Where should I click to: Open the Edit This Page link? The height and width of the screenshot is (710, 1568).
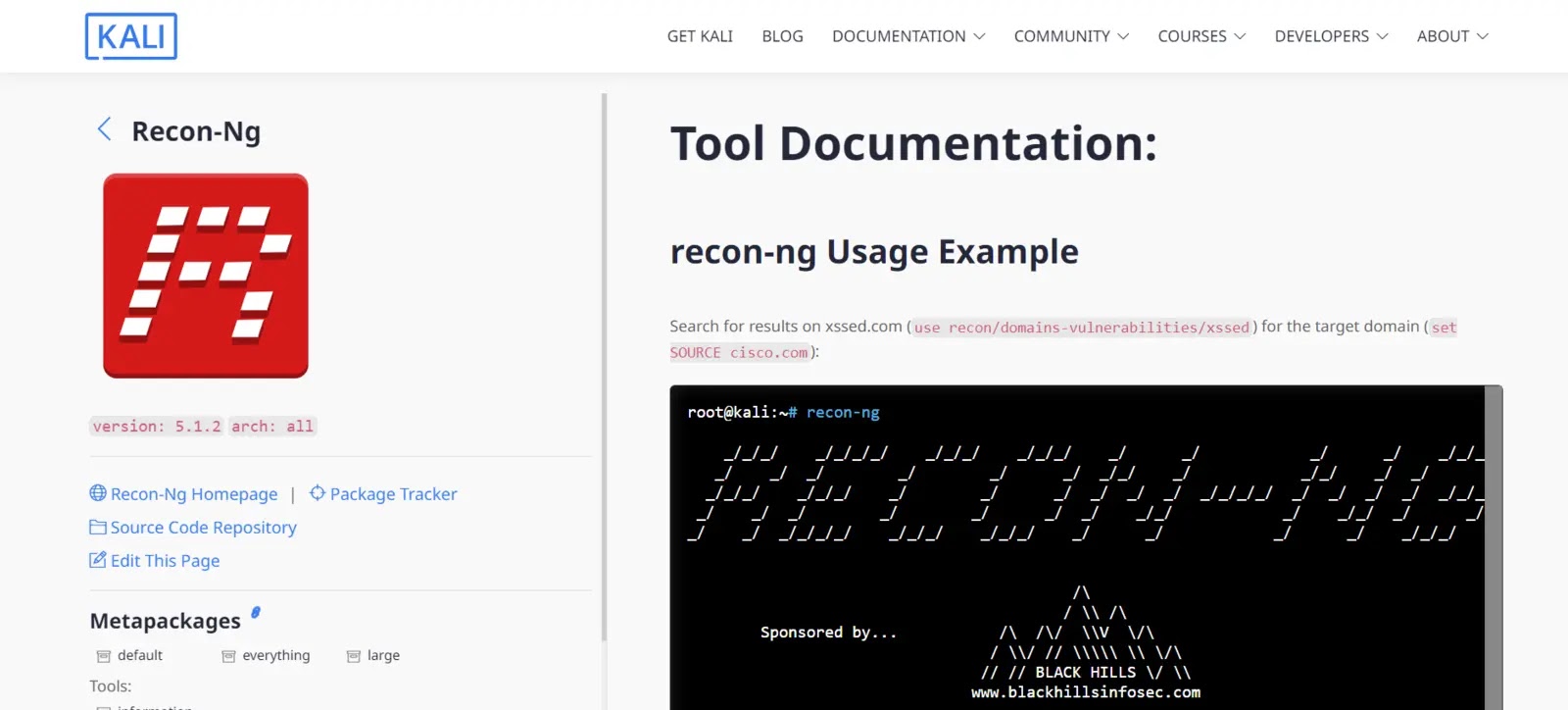165,561
